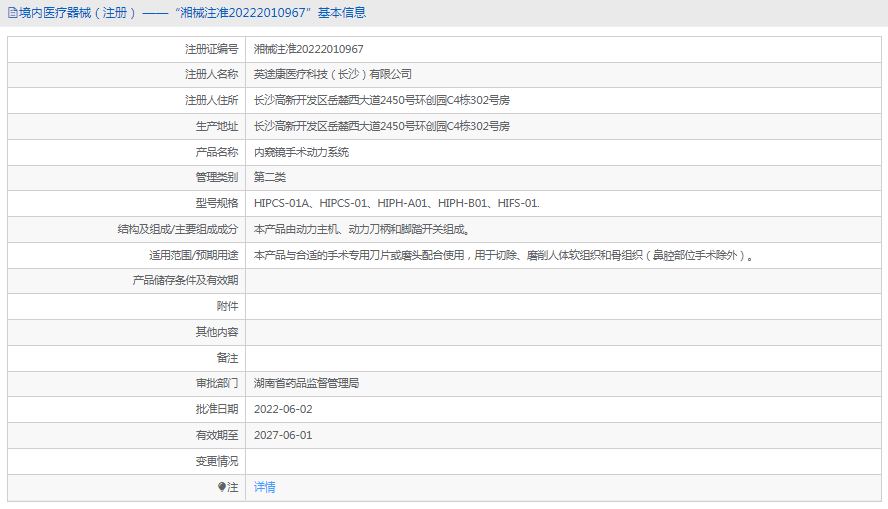Click the document icon in the page header
This screenshot has width=888, height=509.
coord(12,13)
